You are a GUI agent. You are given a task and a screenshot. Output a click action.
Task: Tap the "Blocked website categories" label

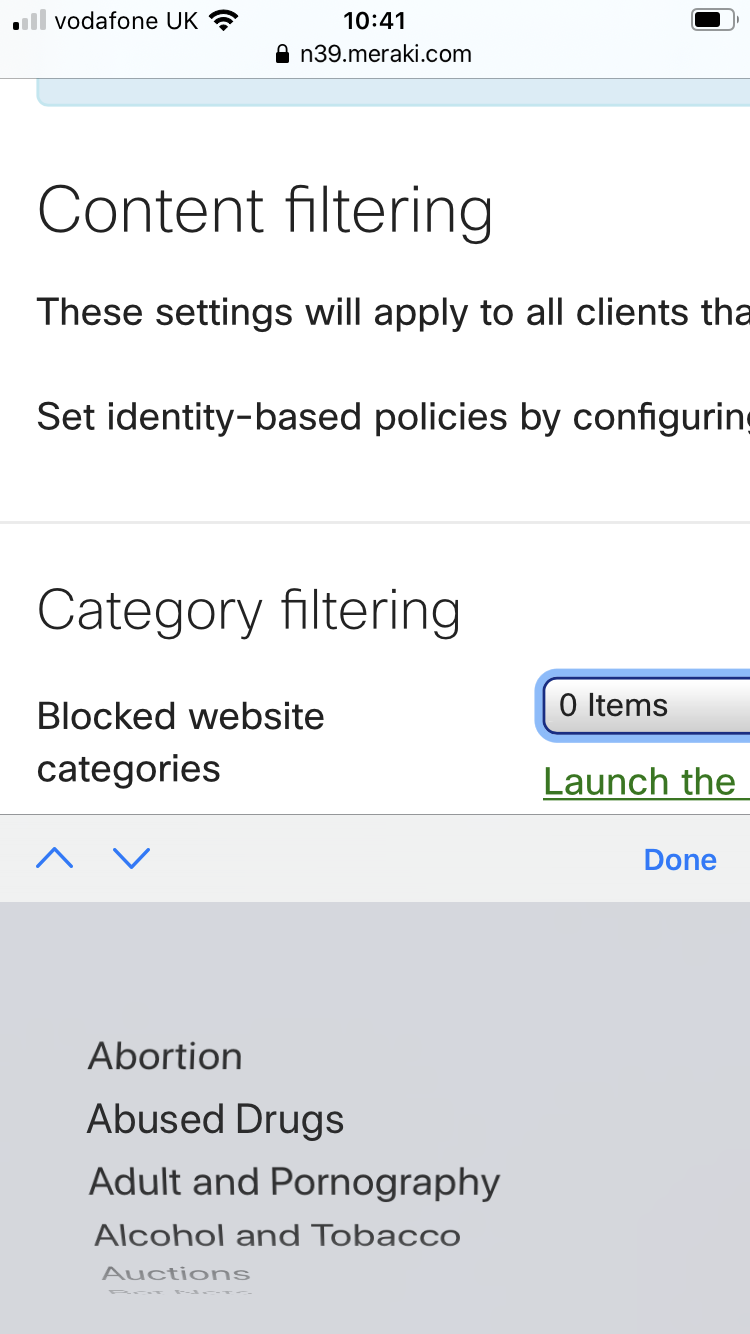tap(180, 742)
